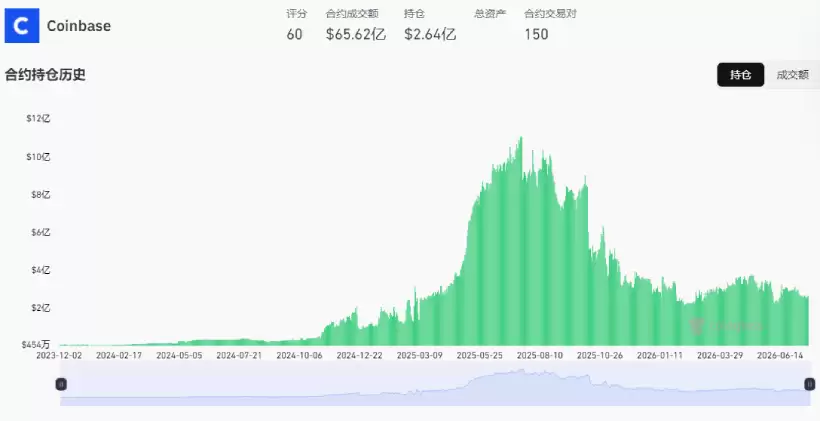
Task: Click the 2025-10-26 date label
Action: (x=600, y=355)
